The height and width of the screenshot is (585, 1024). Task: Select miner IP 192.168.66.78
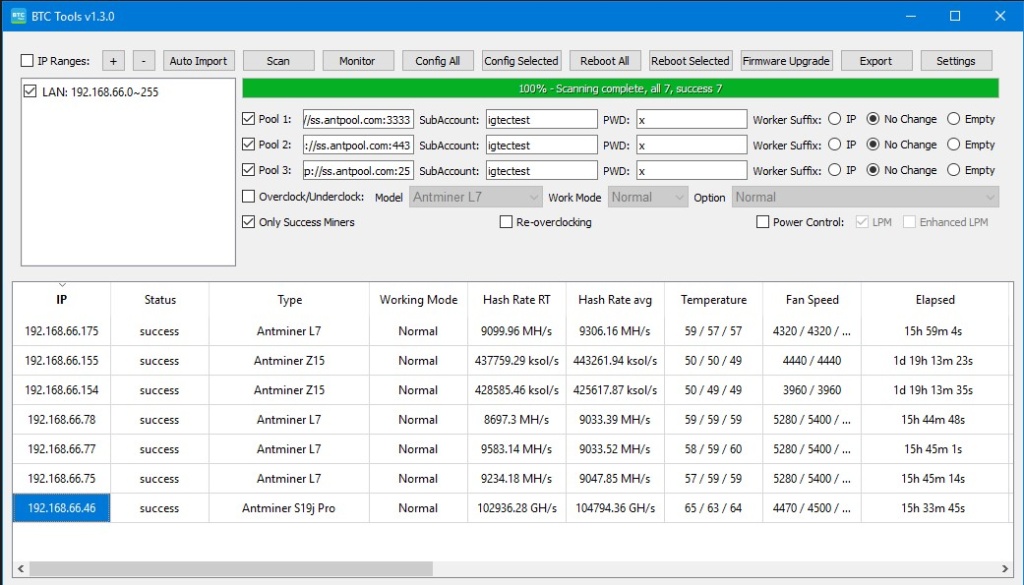[61, 419]
